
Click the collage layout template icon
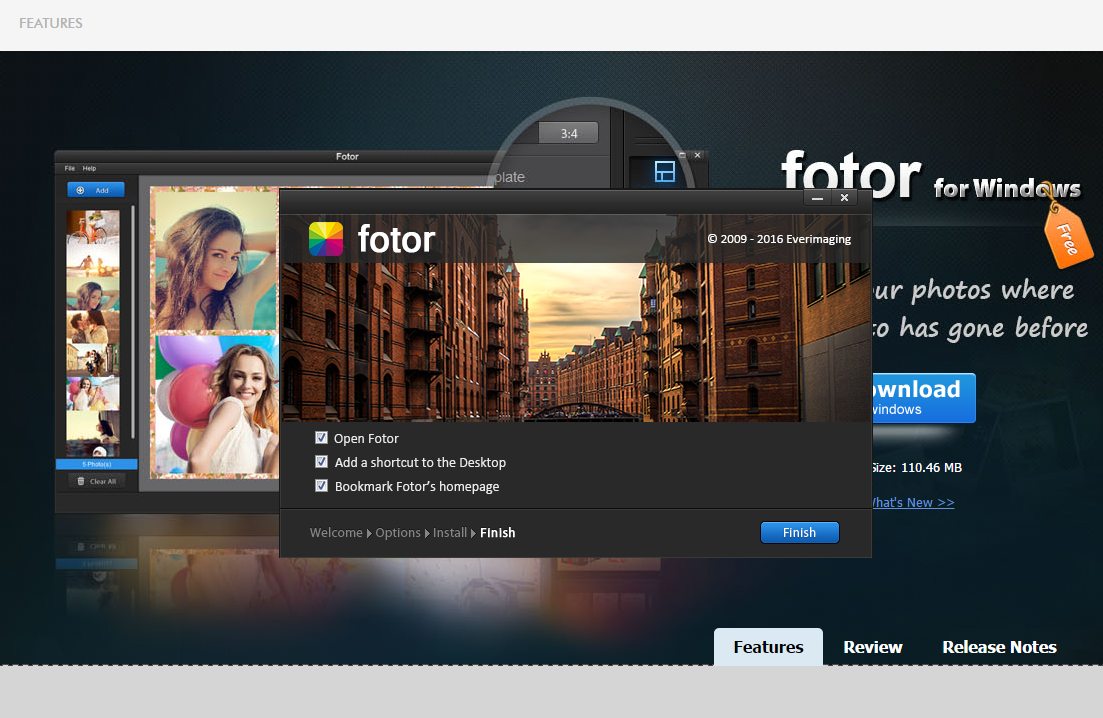coord(664,172)
